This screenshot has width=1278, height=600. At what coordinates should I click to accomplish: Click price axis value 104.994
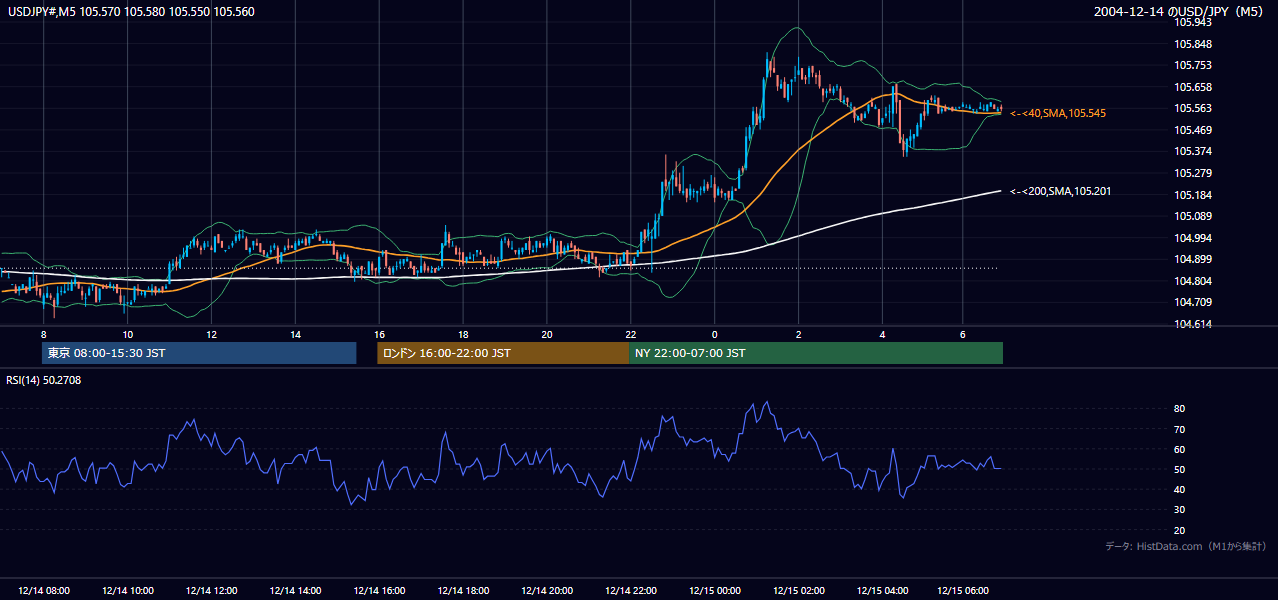[x=1192, y=238]
